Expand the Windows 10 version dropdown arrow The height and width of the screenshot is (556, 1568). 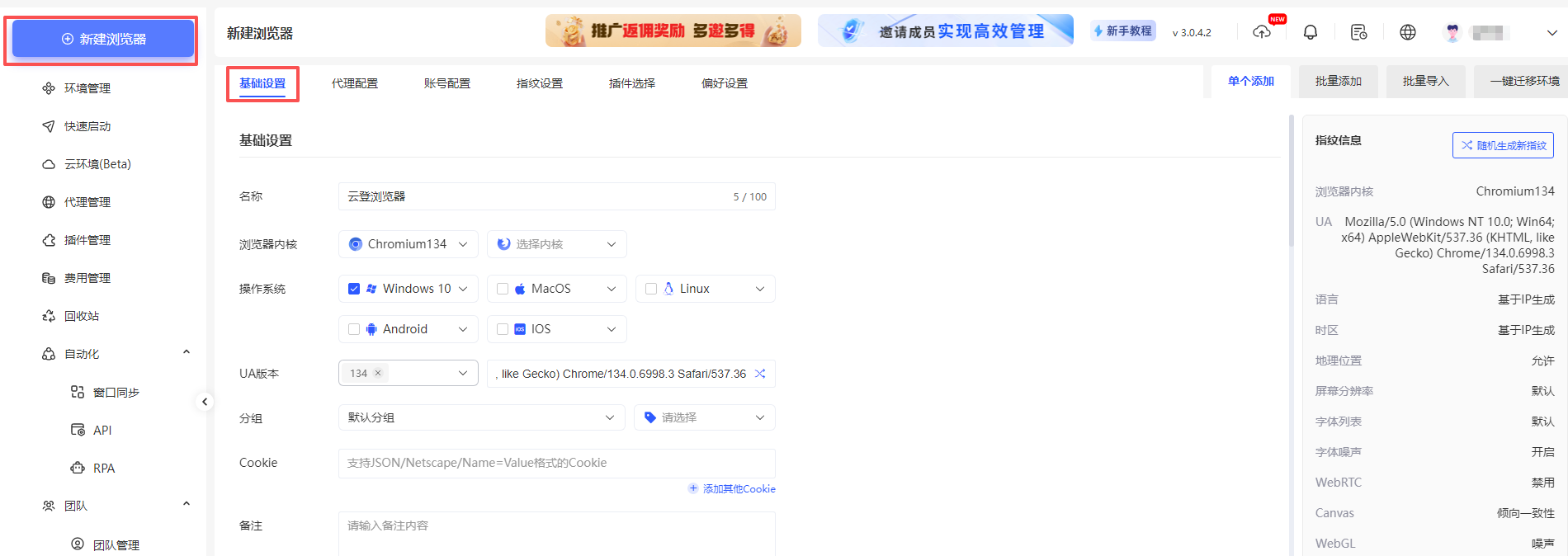(463, 289)
